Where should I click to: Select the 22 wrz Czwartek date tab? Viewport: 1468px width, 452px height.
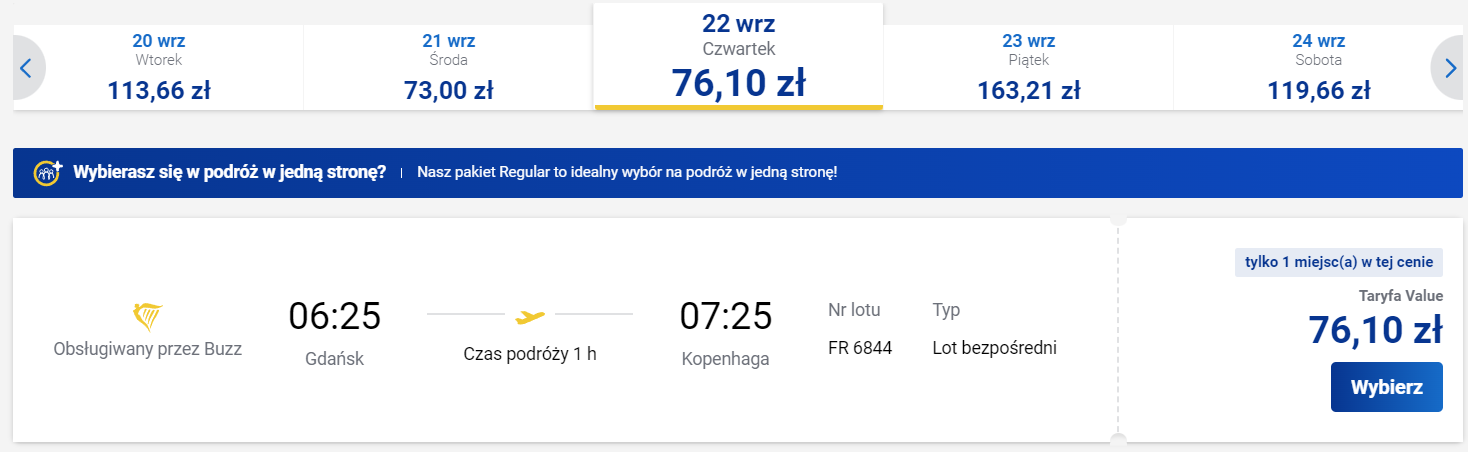coord(738,56)
